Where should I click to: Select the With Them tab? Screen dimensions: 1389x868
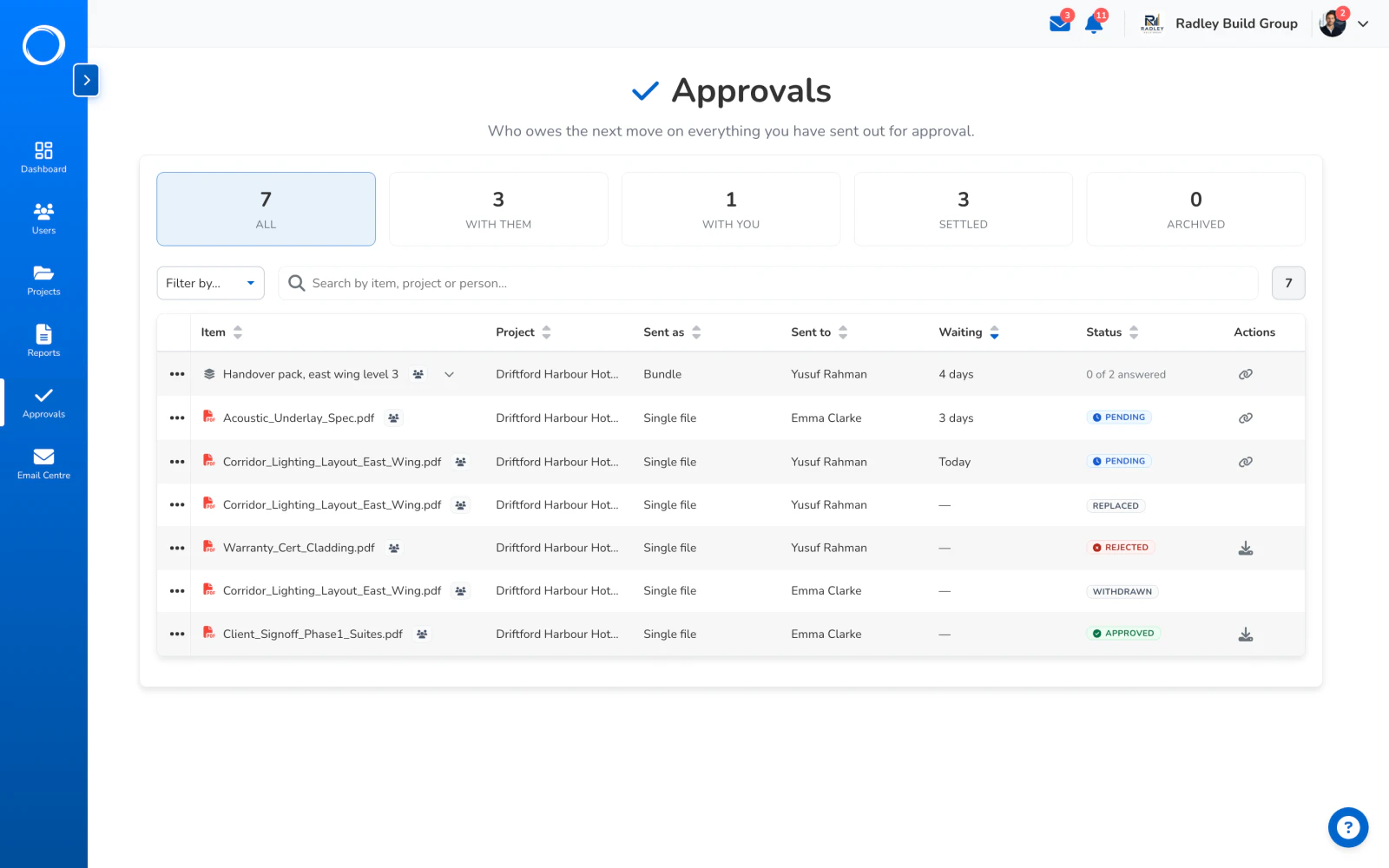(x=498, y=209)
